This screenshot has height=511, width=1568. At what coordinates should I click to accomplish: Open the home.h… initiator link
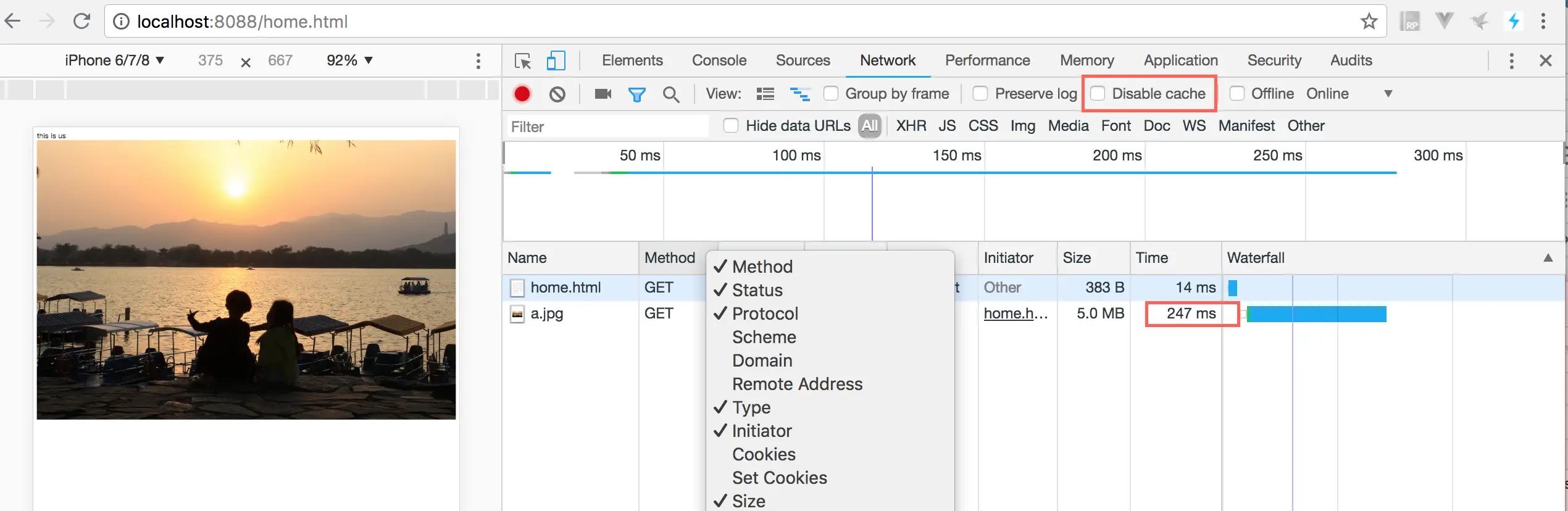1015,314
